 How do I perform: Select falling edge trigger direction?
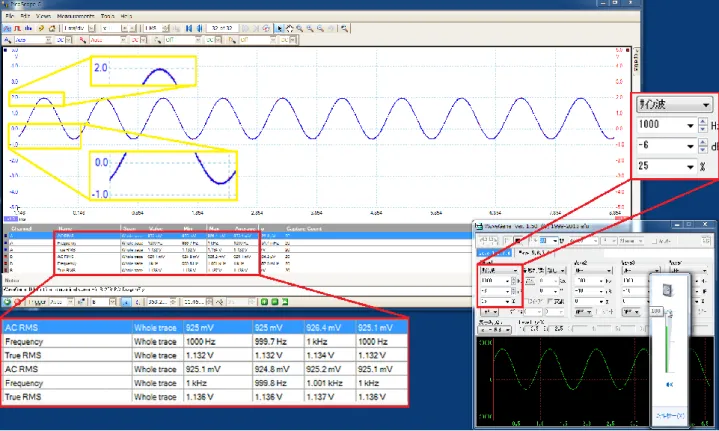(138, 302)
